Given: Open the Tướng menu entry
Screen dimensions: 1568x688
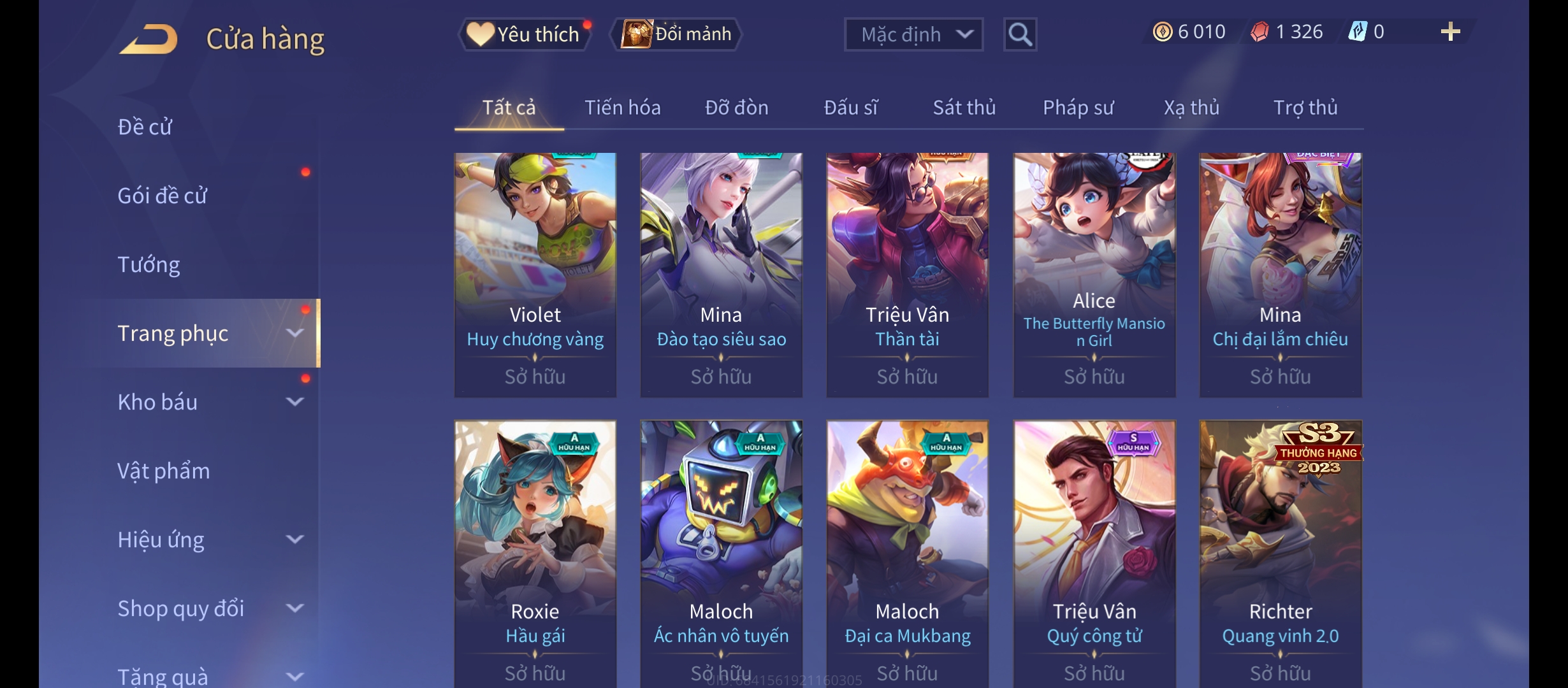Looking at the screenshot, I should (149, 264).
